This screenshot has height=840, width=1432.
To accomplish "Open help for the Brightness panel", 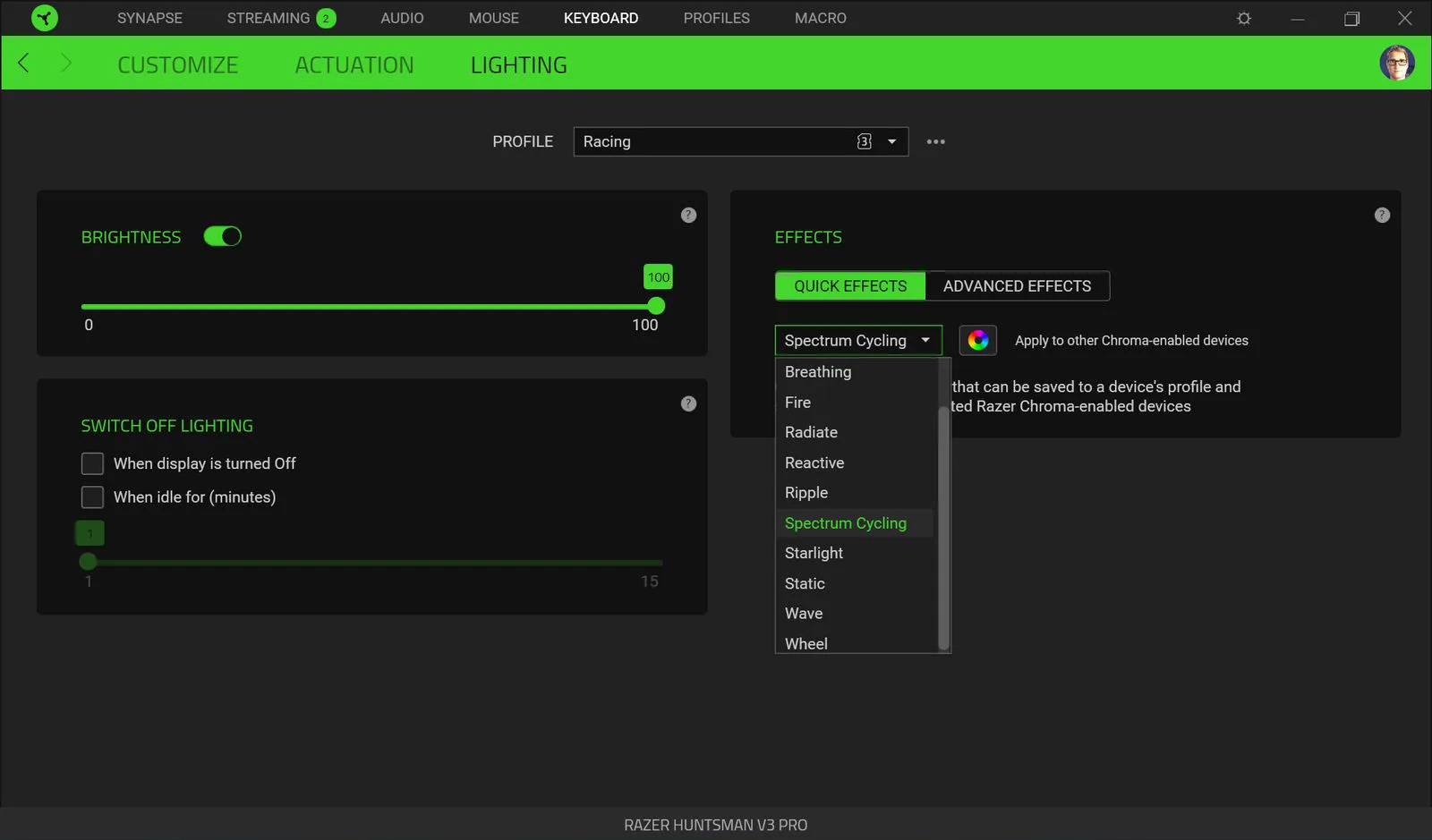I will [x=688, y=215].
